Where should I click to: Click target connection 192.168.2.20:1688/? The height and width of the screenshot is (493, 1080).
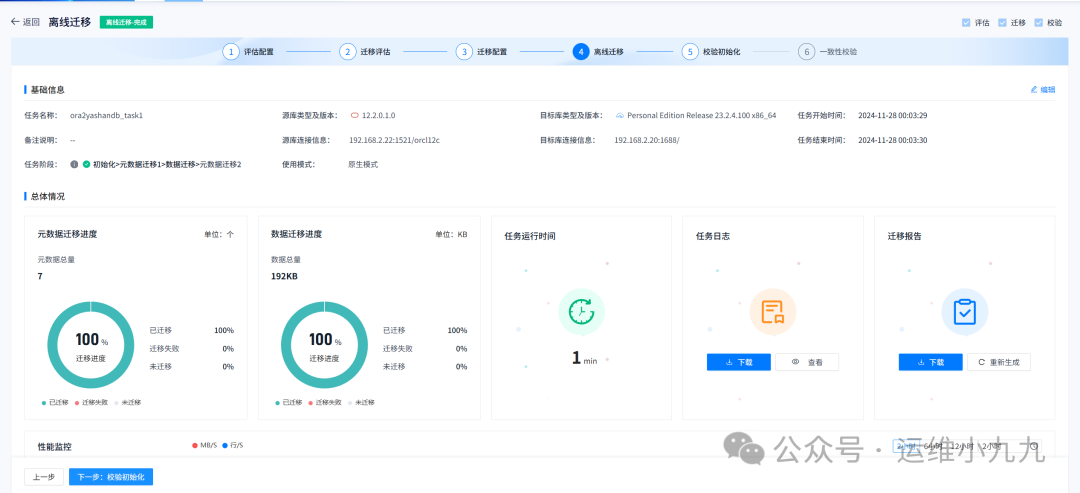[x=647, y=140]
